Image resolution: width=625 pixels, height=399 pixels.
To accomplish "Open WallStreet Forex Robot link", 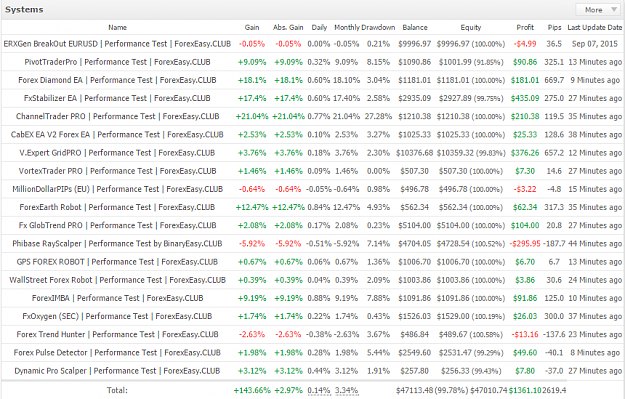I will pos(117,280).
